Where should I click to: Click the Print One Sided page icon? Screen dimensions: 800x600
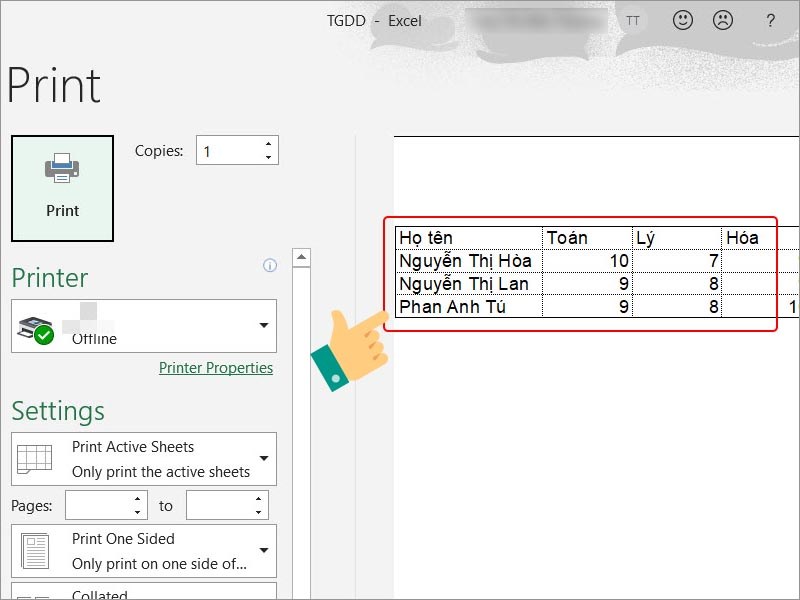(x=34, y=551)
